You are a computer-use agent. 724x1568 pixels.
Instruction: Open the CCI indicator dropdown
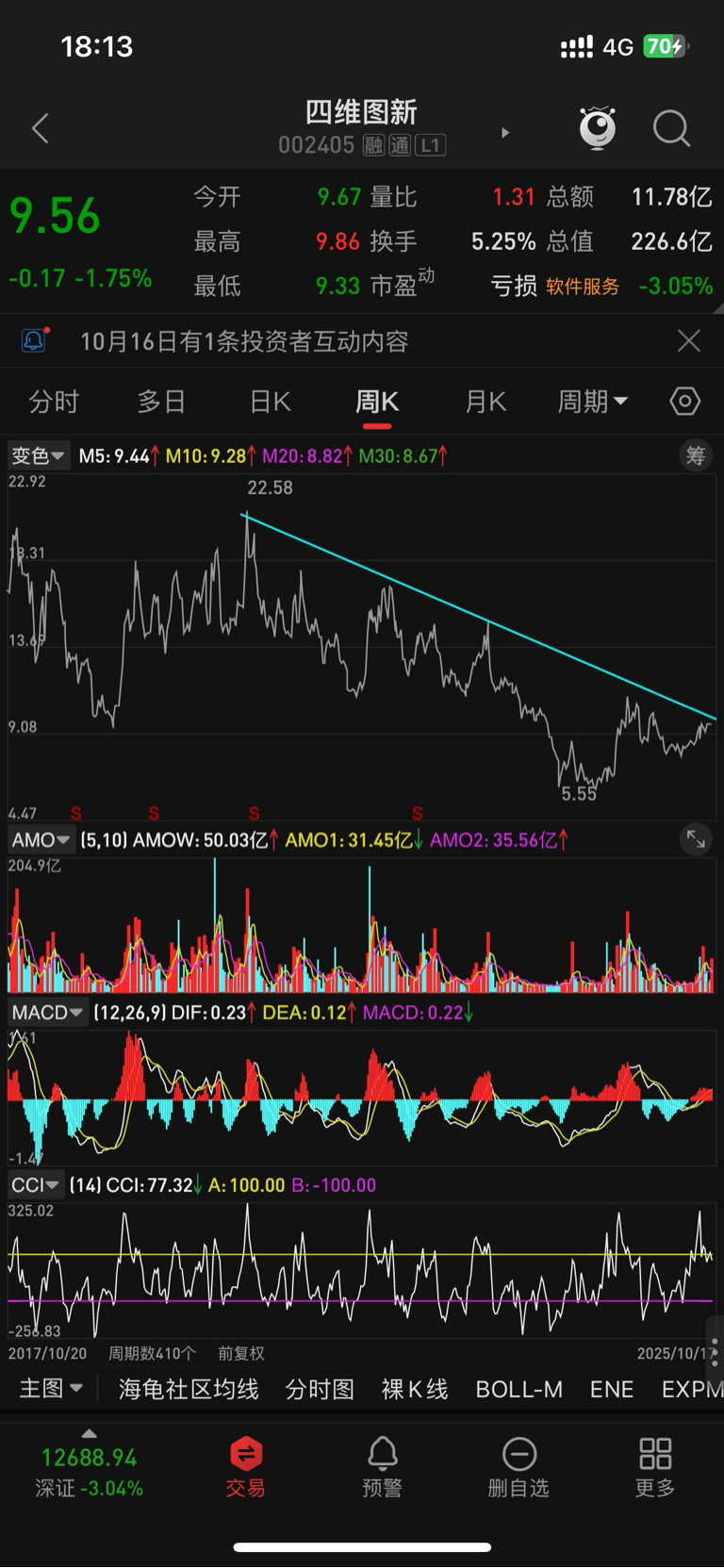36,1185
